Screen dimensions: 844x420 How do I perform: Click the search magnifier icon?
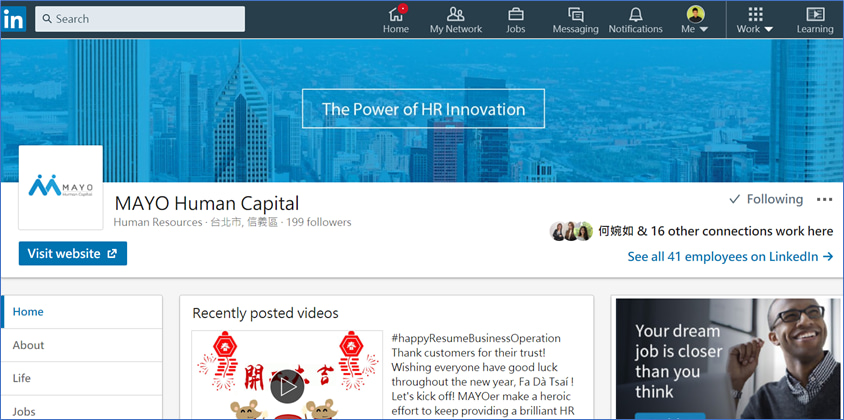click(47, 19)
